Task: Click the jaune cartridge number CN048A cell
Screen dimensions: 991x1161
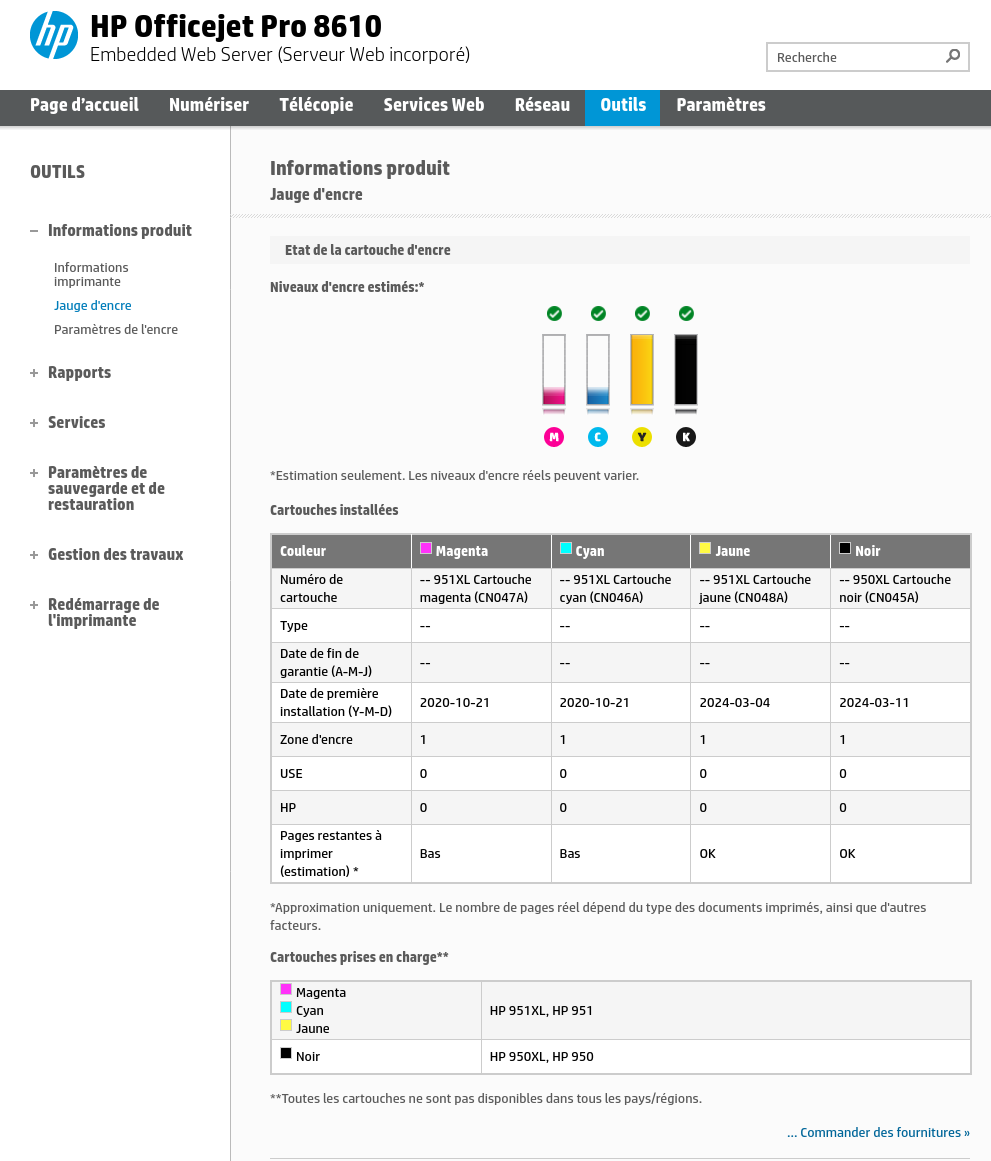Action: 761,589
